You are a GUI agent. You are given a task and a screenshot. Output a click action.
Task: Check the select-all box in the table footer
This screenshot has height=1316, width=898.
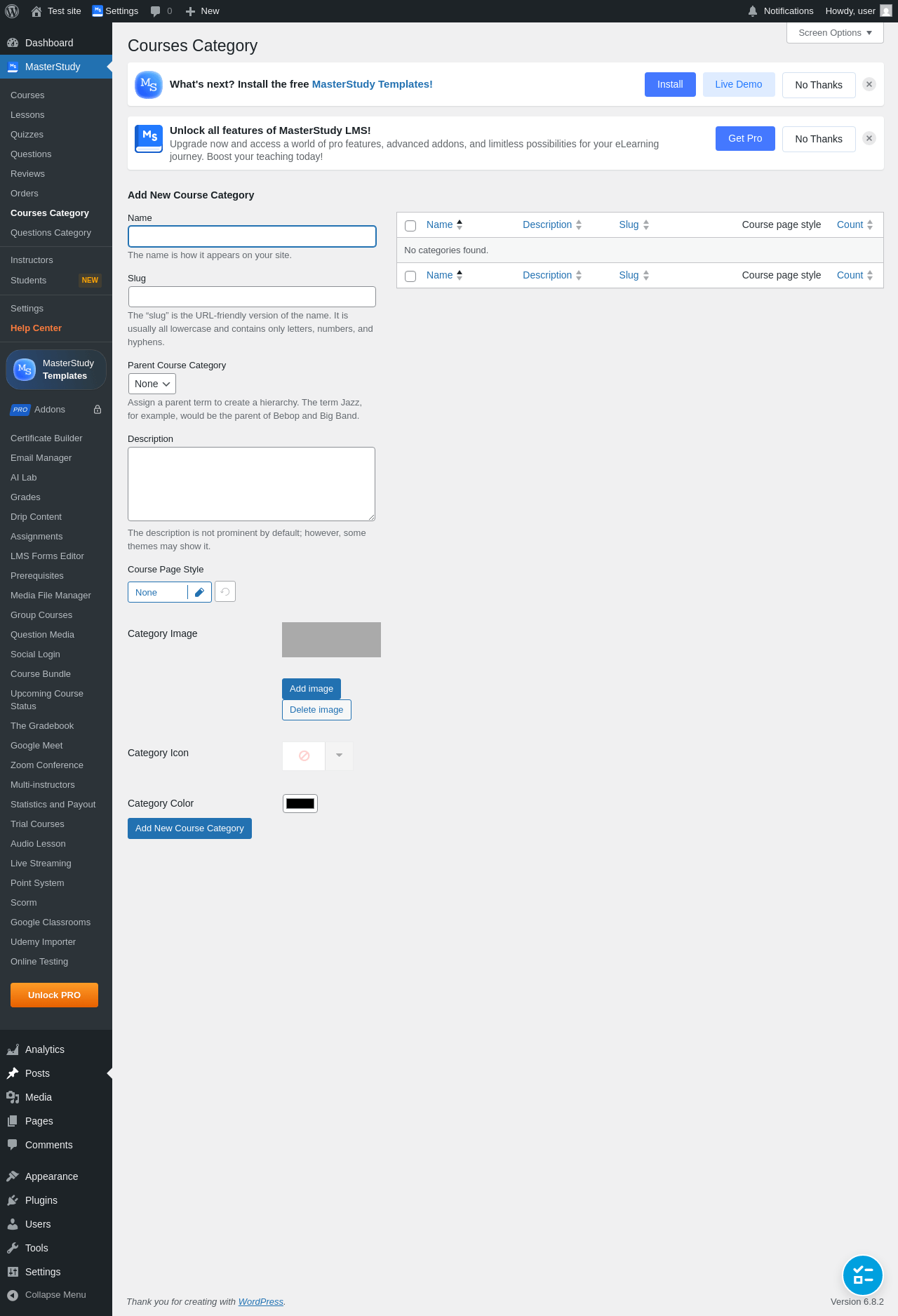click(x=410, y=276)
